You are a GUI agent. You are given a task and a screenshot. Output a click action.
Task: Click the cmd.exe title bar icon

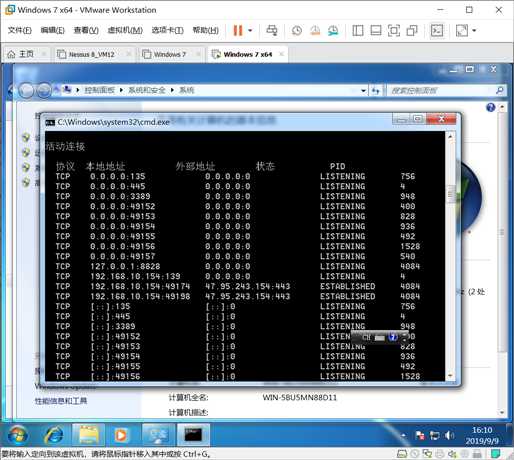point(50,123)
